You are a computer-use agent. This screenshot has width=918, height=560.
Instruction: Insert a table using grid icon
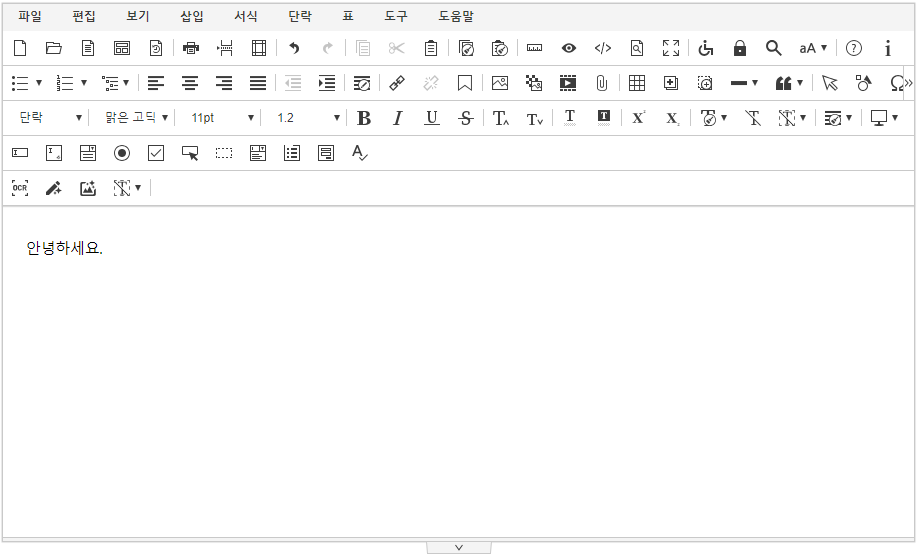637,83
